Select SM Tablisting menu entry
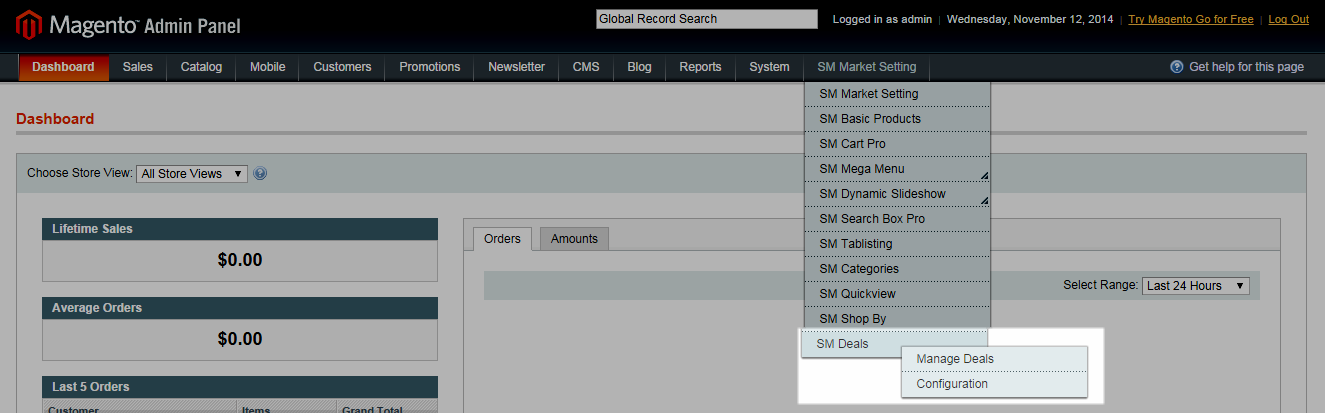Screen dimensions: 1325x413 897,244
